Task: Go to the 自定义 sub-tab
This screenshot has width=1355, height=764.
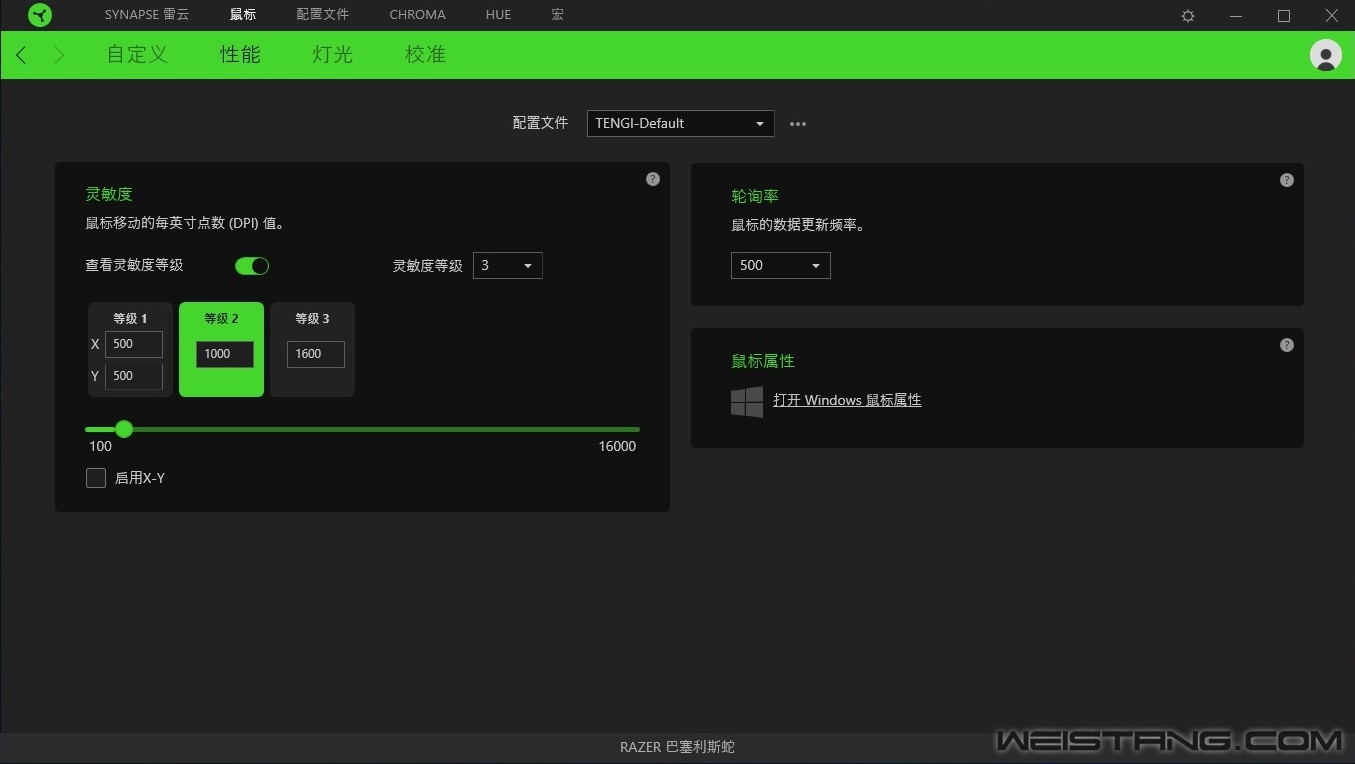Action: 137,55
